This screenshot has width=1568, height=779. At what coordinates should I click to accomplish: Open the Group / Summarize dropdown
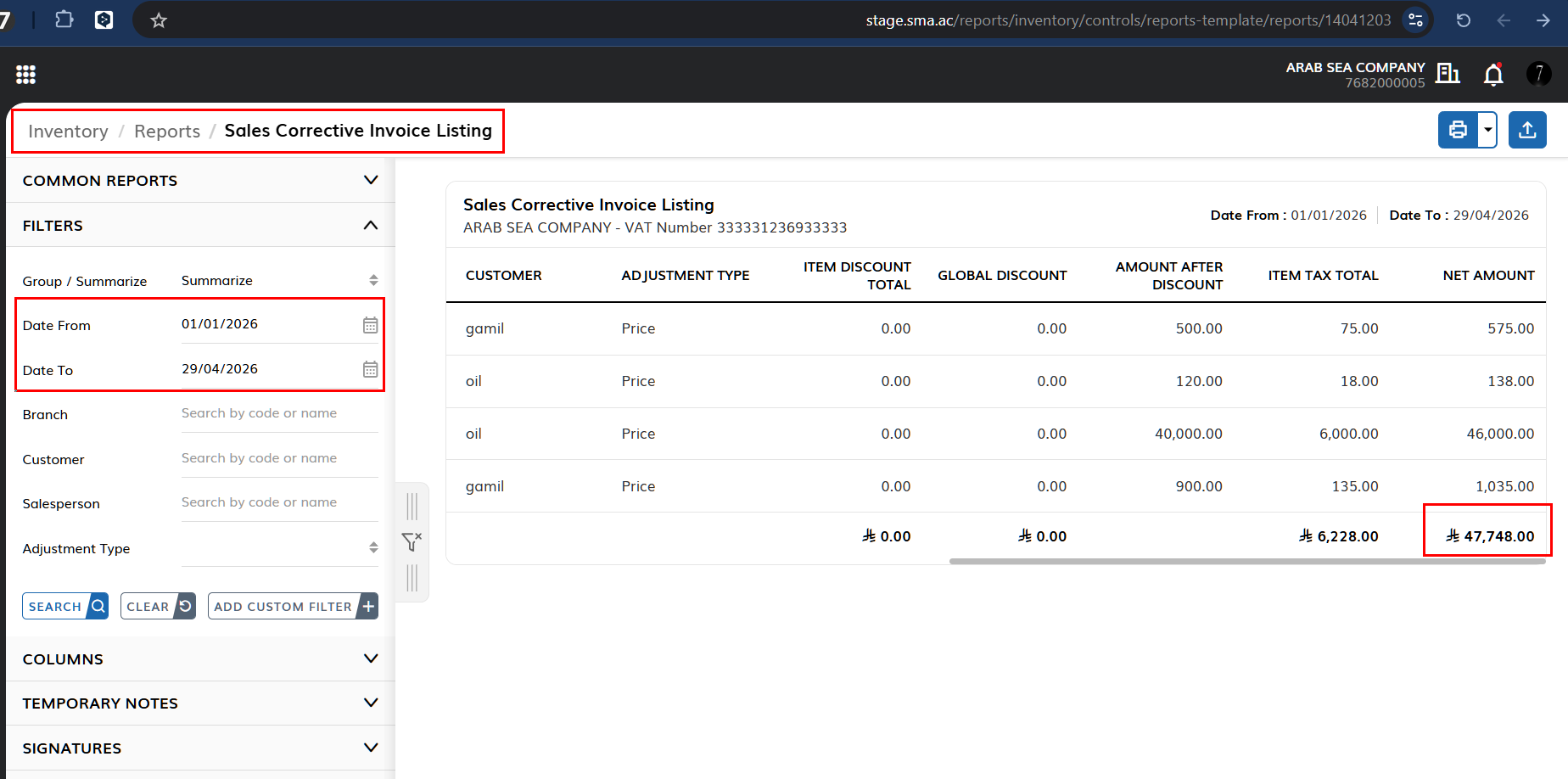click(280, 281)
